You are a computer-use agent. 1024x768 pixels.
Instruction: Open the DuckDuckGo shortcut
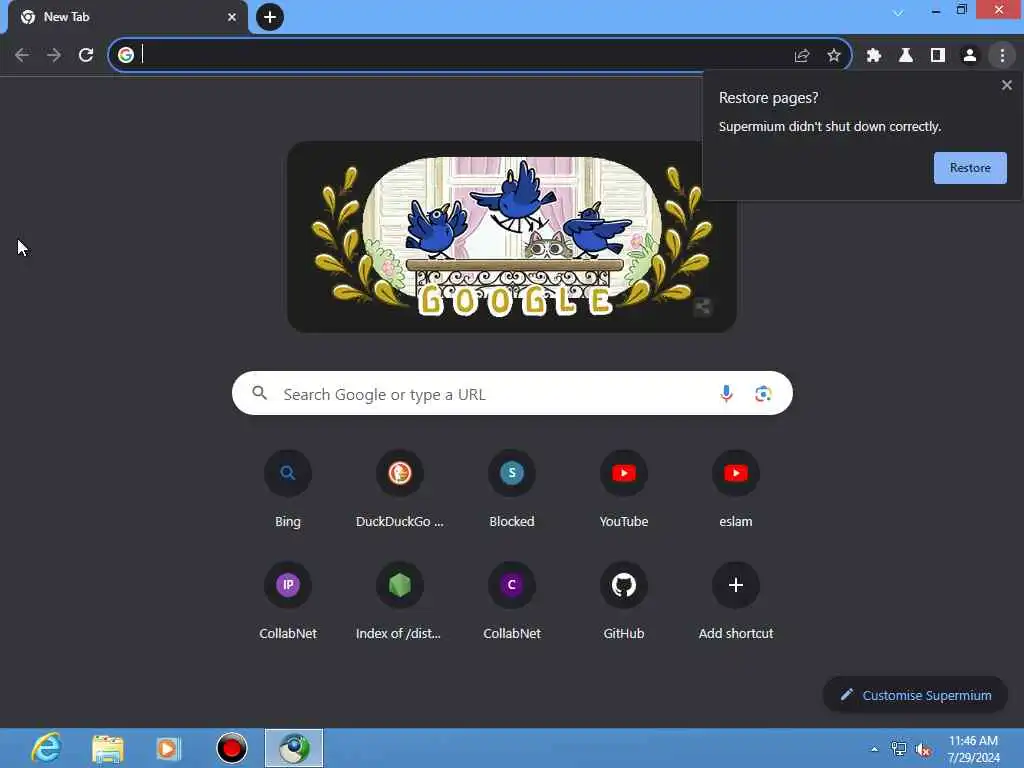coord(400,488)
